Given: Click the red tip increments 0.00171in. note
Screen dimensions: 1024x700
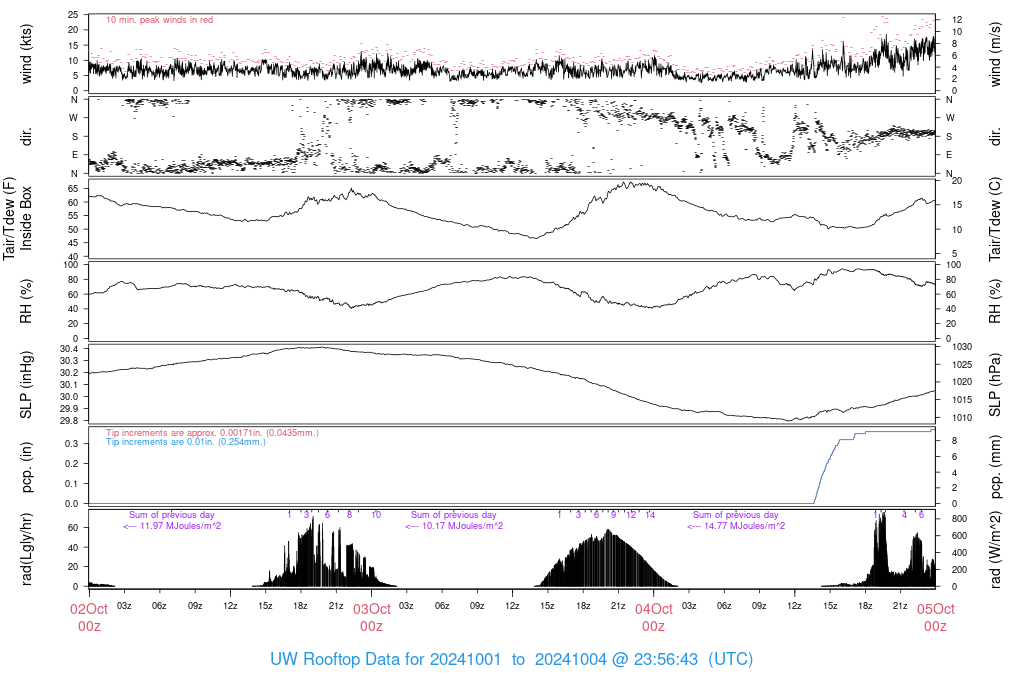Looking at the screenshot, I should pos(212,432).
